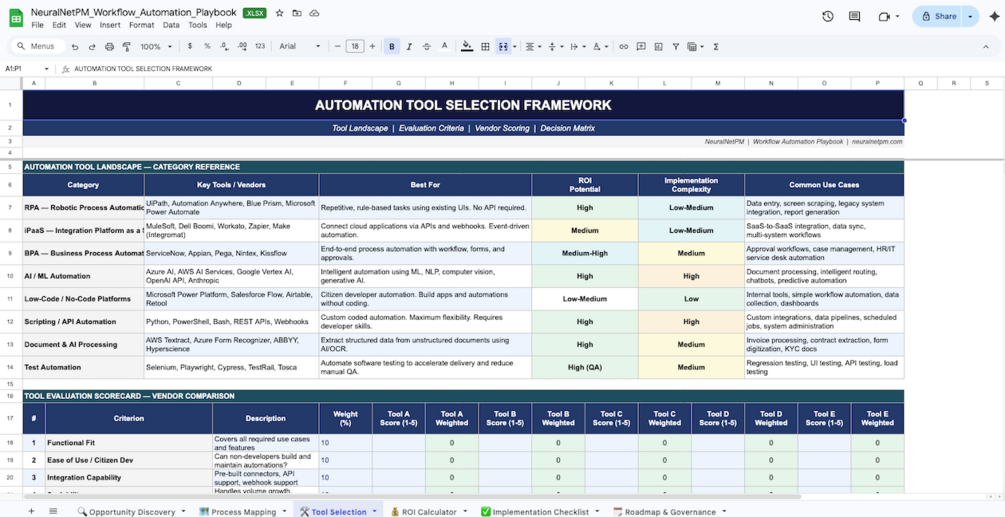Toggle italic formatting
Screen dimensions: 1005x517
410,47
